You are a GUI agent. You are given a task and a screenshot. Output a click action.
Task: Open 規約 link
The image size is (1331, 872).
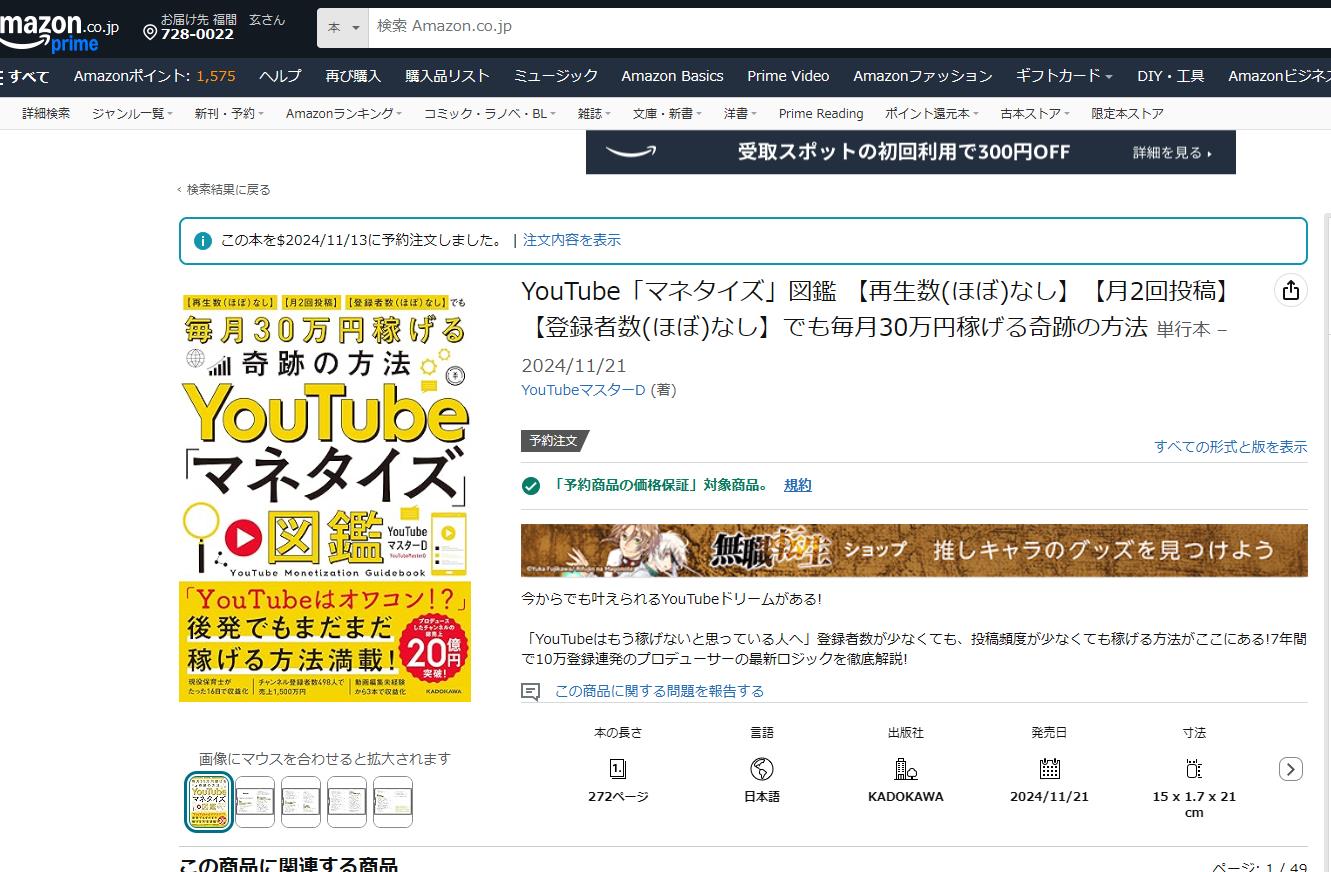798,485
